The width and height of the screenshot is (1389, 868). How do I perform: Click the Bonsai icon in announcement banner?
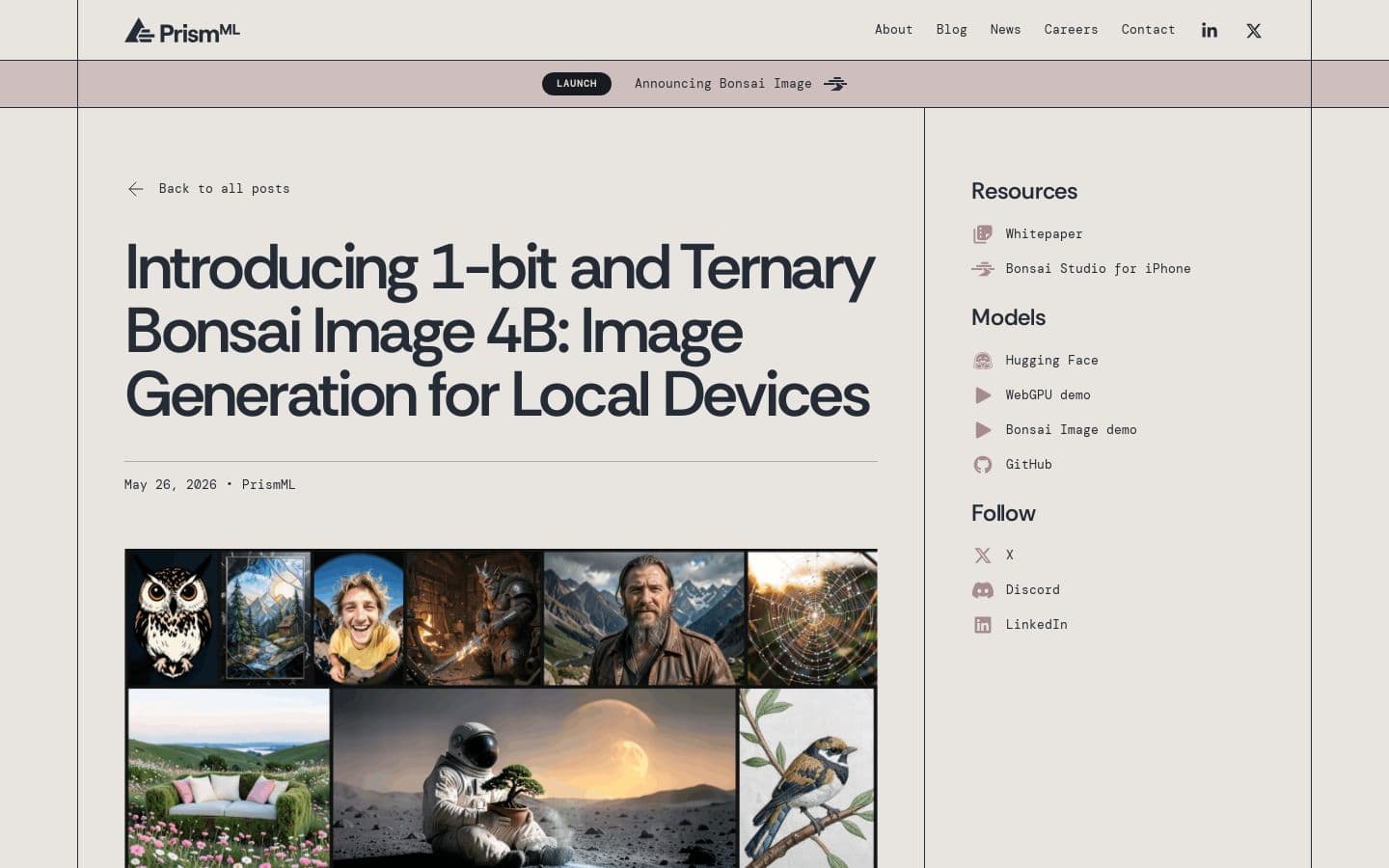point(835,84)
